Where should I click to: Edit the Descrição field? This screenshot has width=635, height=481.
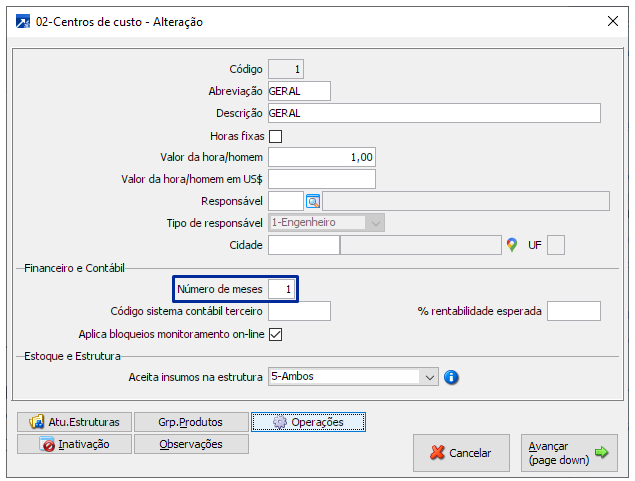[434, 113]
